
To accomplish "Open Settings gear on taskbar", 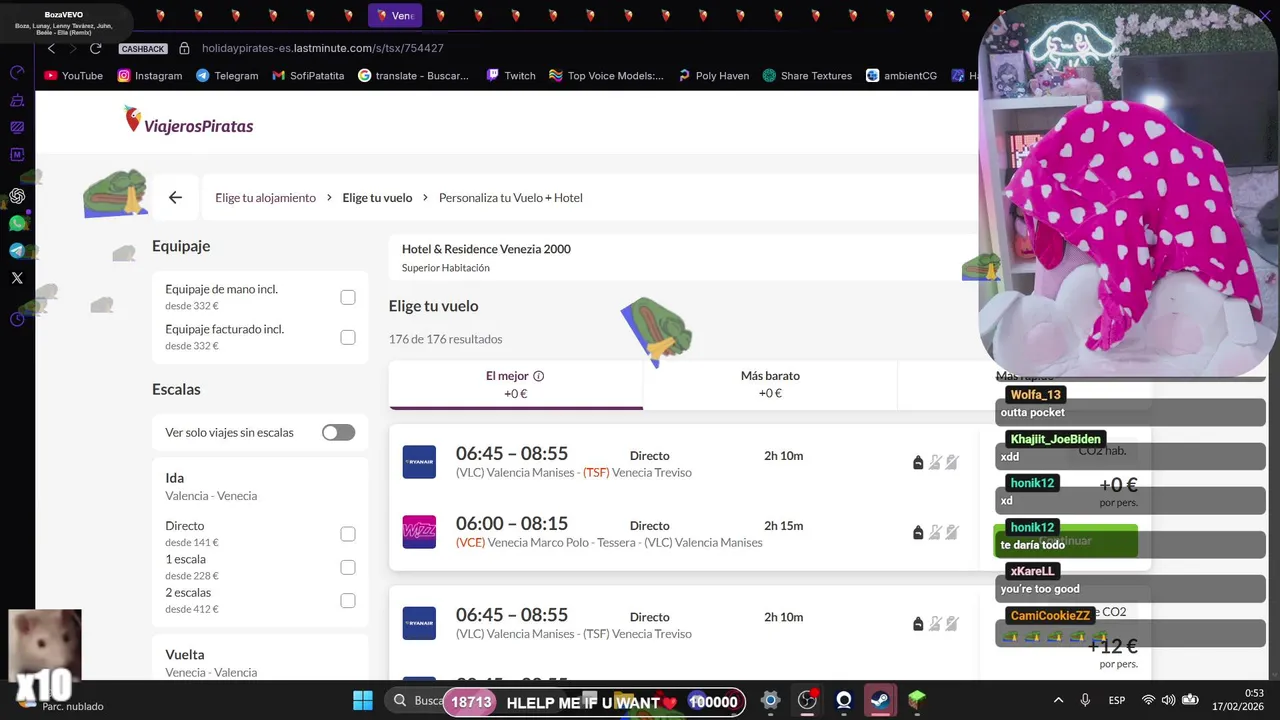I will click(x=770, y=700).
